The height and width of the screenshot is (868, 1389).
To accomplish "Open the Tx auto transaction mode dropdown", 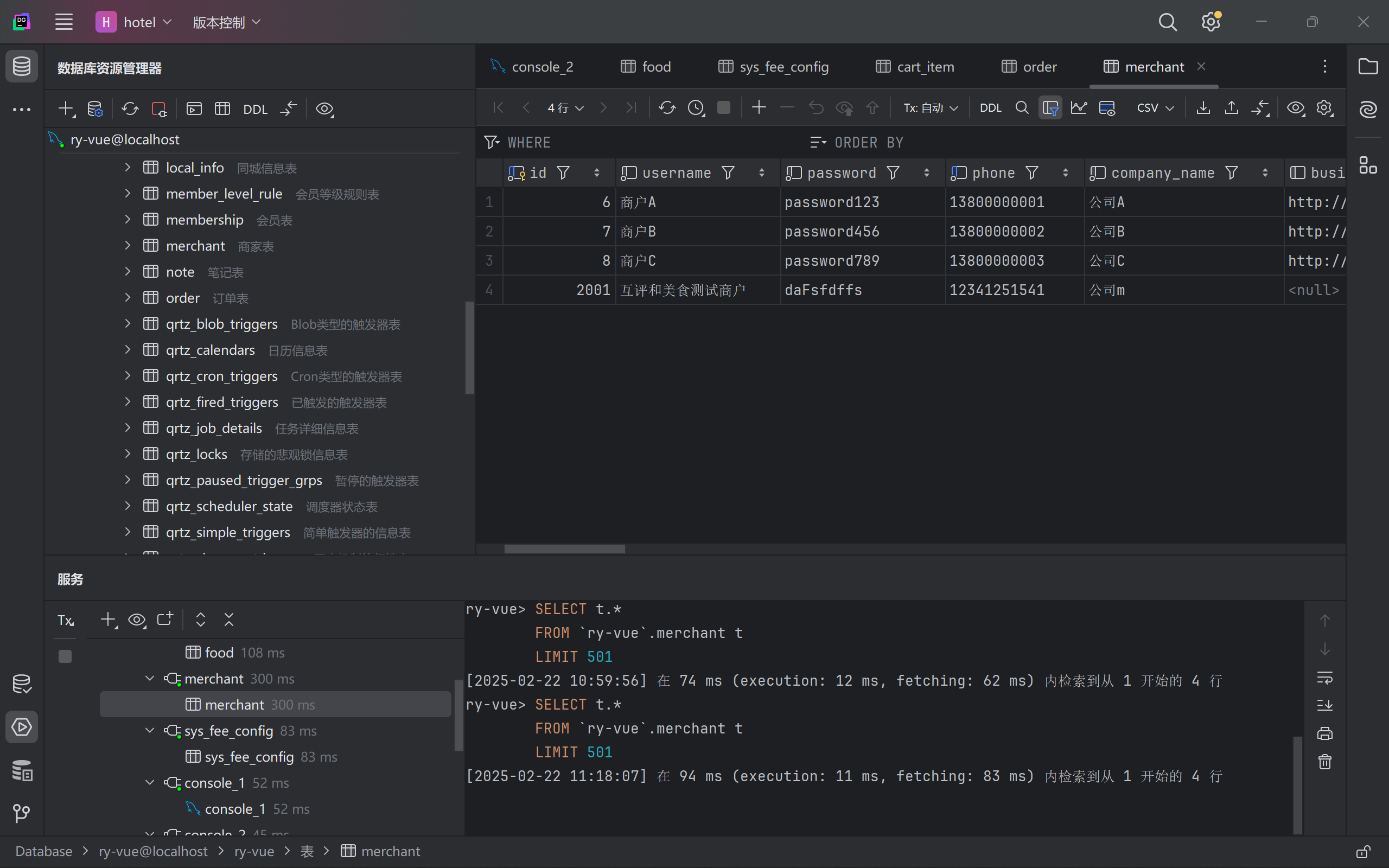I will 931,108.
